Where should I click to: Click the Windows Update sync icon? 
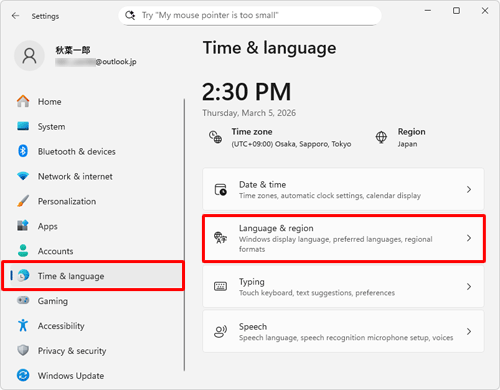(23, 375)
